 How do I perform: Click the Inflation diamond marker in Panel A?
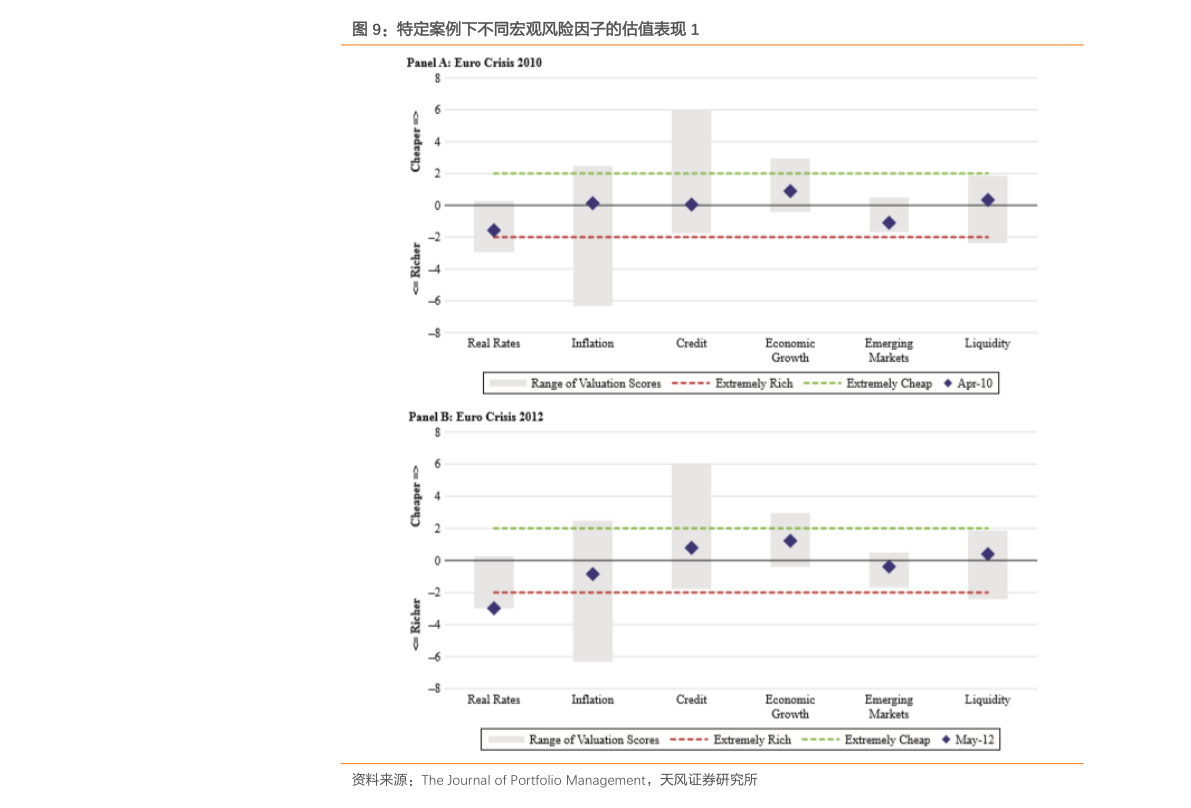pos(592,204)
